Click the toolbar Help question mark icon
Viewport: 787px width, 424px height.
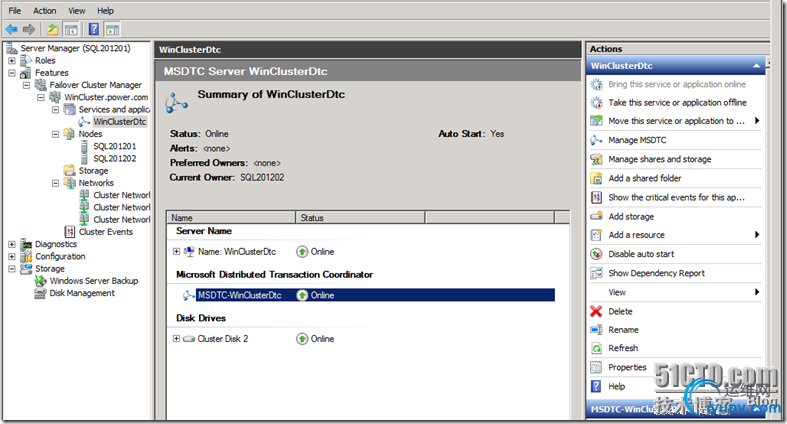[94, 29]
